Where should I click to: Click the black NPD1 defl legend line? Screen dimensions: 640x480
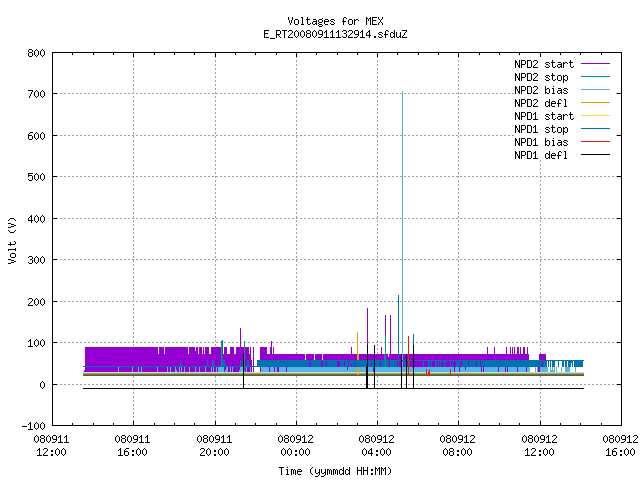click(x=595, y=155)
